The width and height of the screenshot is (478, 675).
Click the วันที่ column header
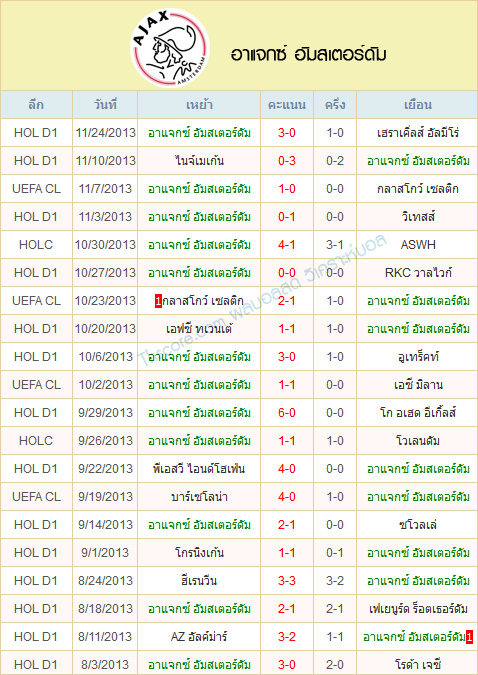tap(105, 105)
